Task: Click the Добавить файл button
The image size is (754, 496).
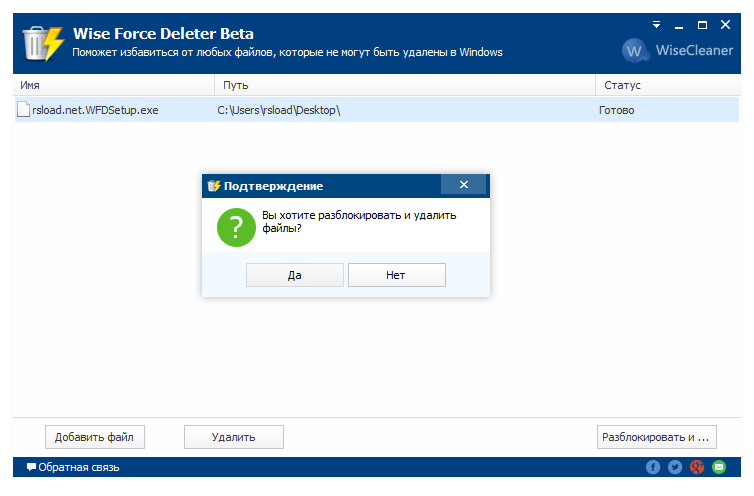Action: pyautogui.click(x=95, y=437)
